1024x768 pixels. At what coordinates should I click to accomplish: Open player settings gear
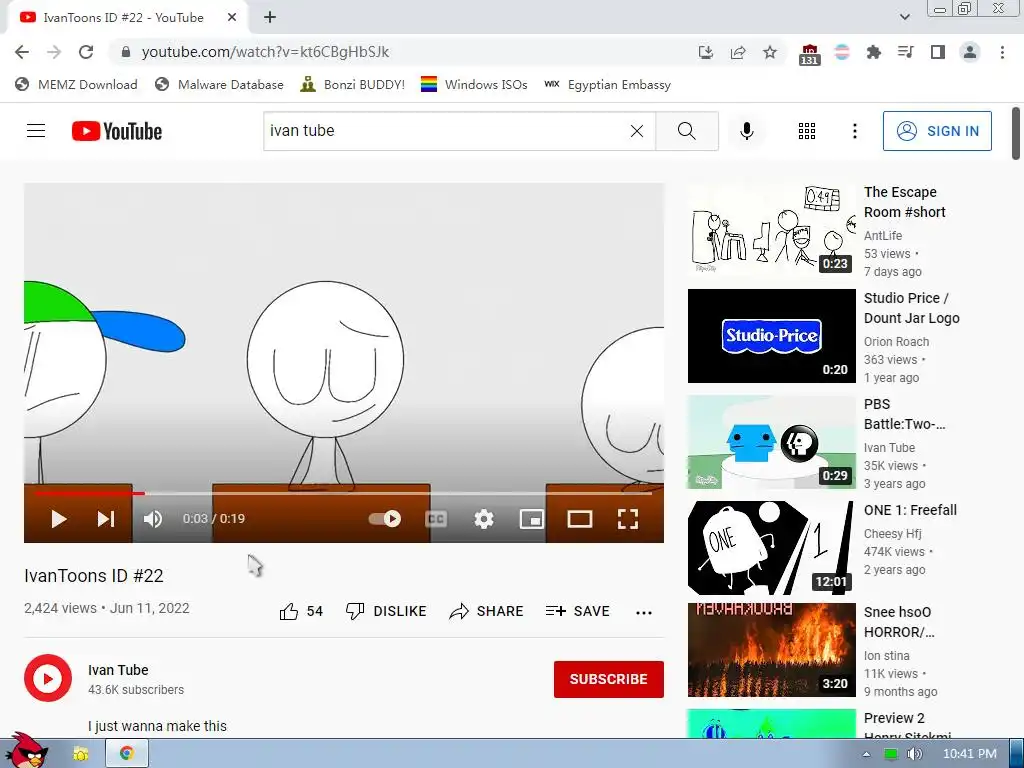483,519
